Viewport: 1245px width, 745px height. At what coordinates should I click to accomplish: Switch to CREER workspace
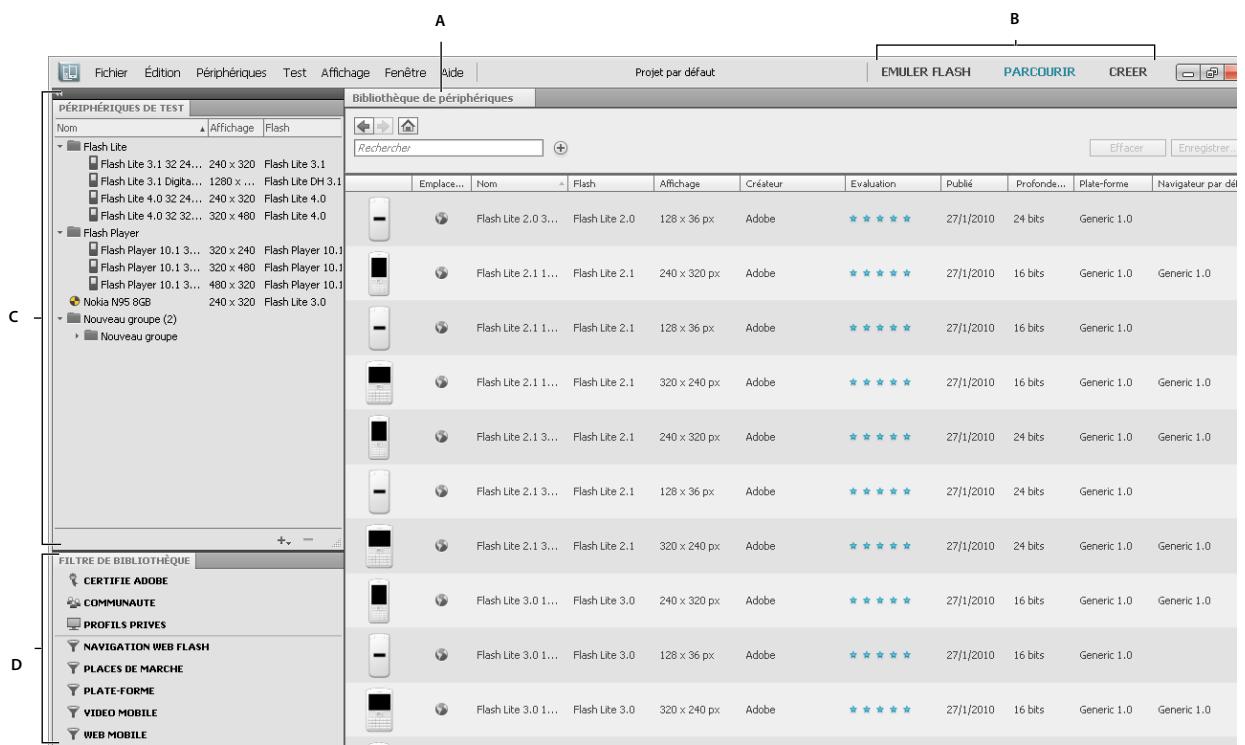pos(1128,73)
